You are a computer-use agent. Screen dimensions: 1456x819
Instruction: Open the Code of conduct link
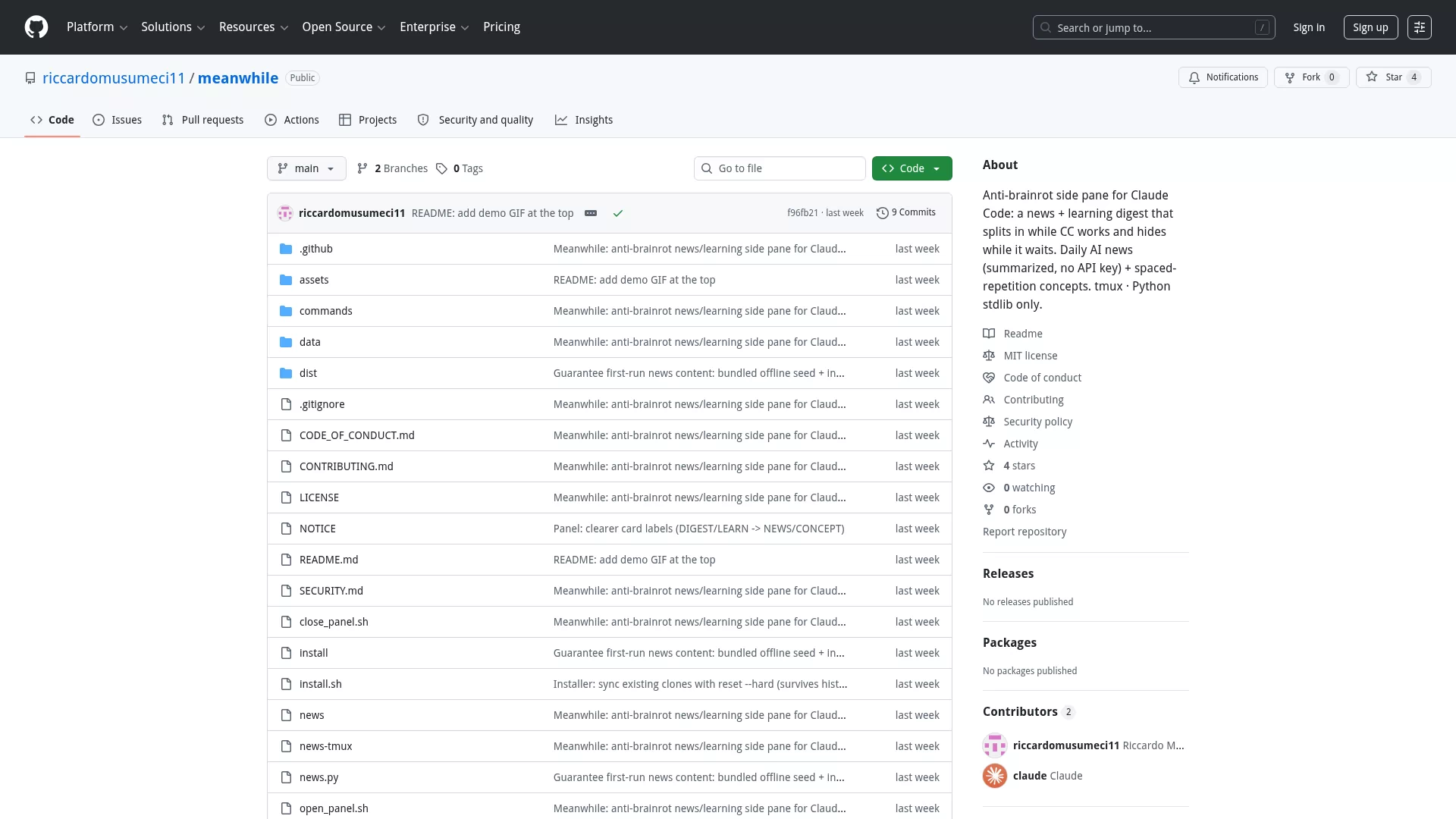(1032, 378)
